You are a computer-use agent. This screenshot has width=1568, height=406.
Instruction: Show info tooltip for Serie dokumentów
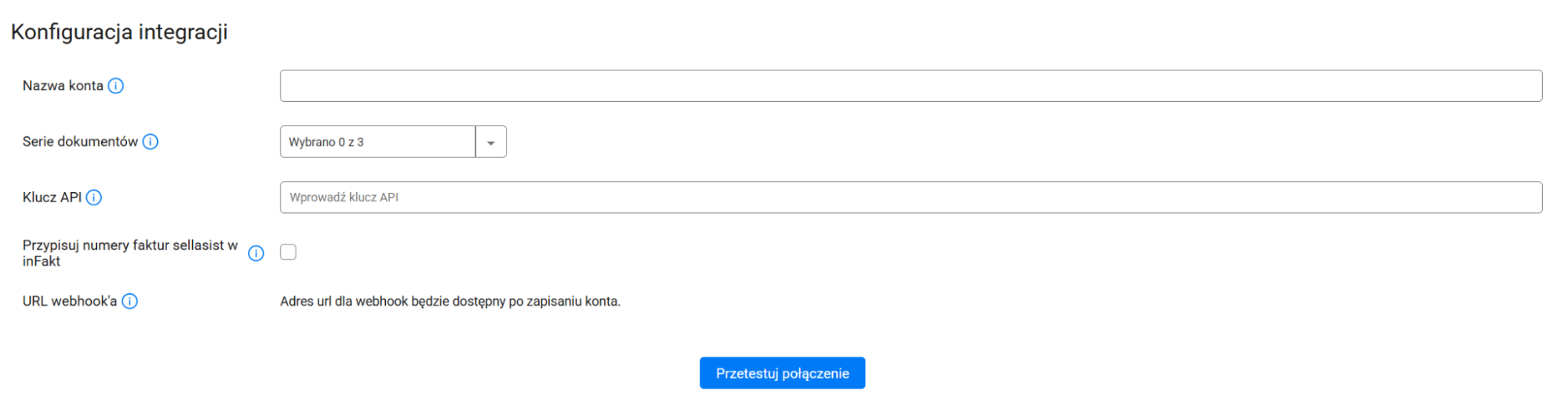[x=151, y=142]
